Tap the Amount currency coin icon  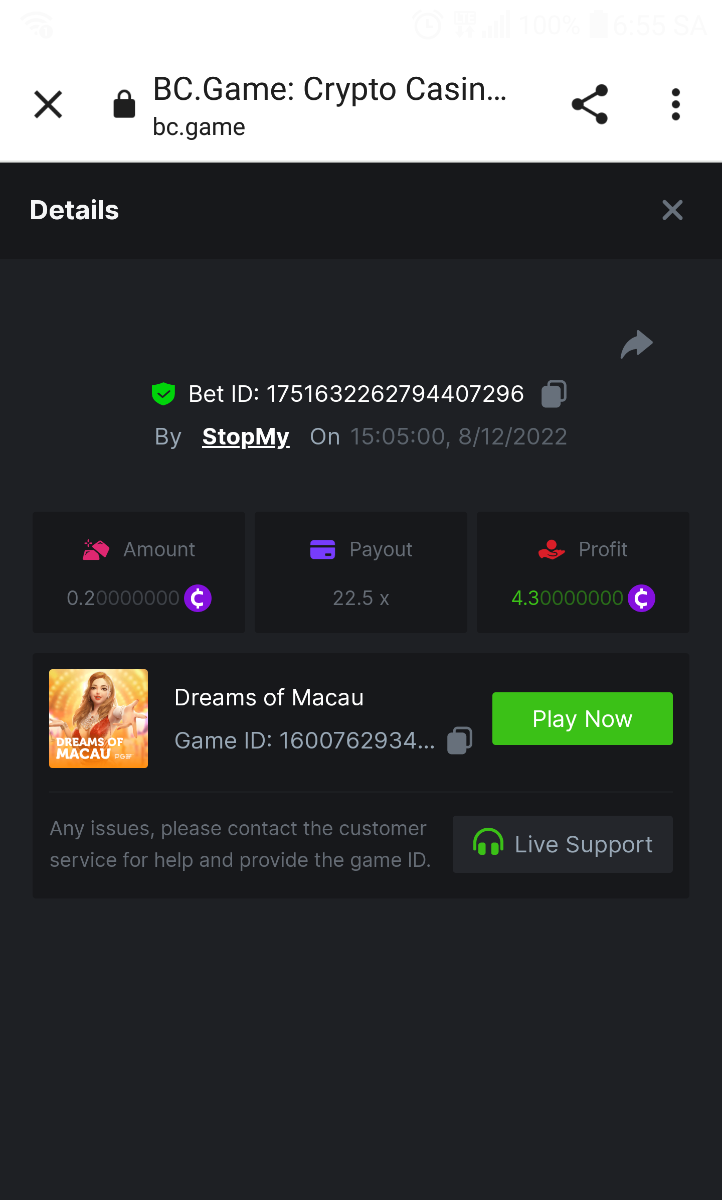[198, 599]
